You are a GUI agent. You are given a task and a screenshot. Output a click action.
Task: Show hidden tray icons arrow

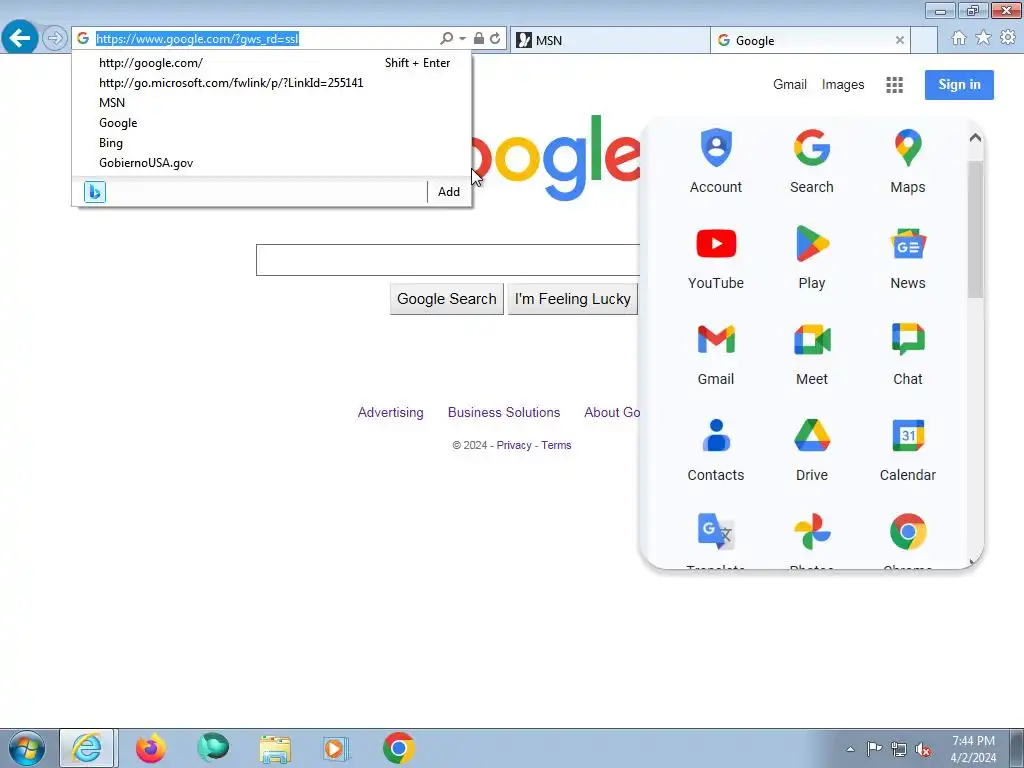coord(850,749)
